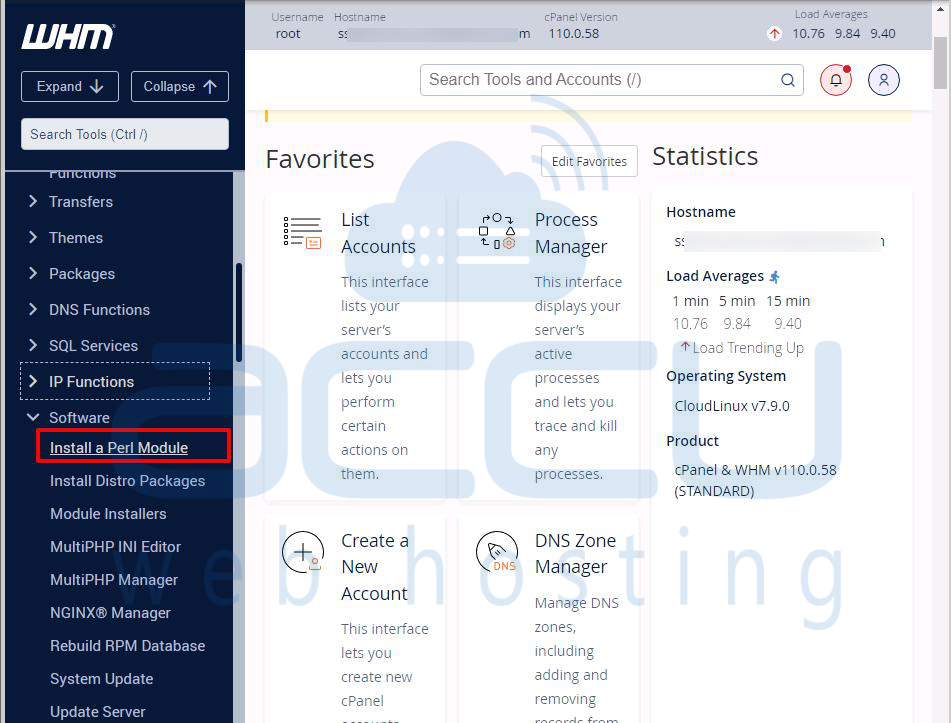The image size is (951, 723).
Task: Open the Create a New Account link
Action: 375,567
